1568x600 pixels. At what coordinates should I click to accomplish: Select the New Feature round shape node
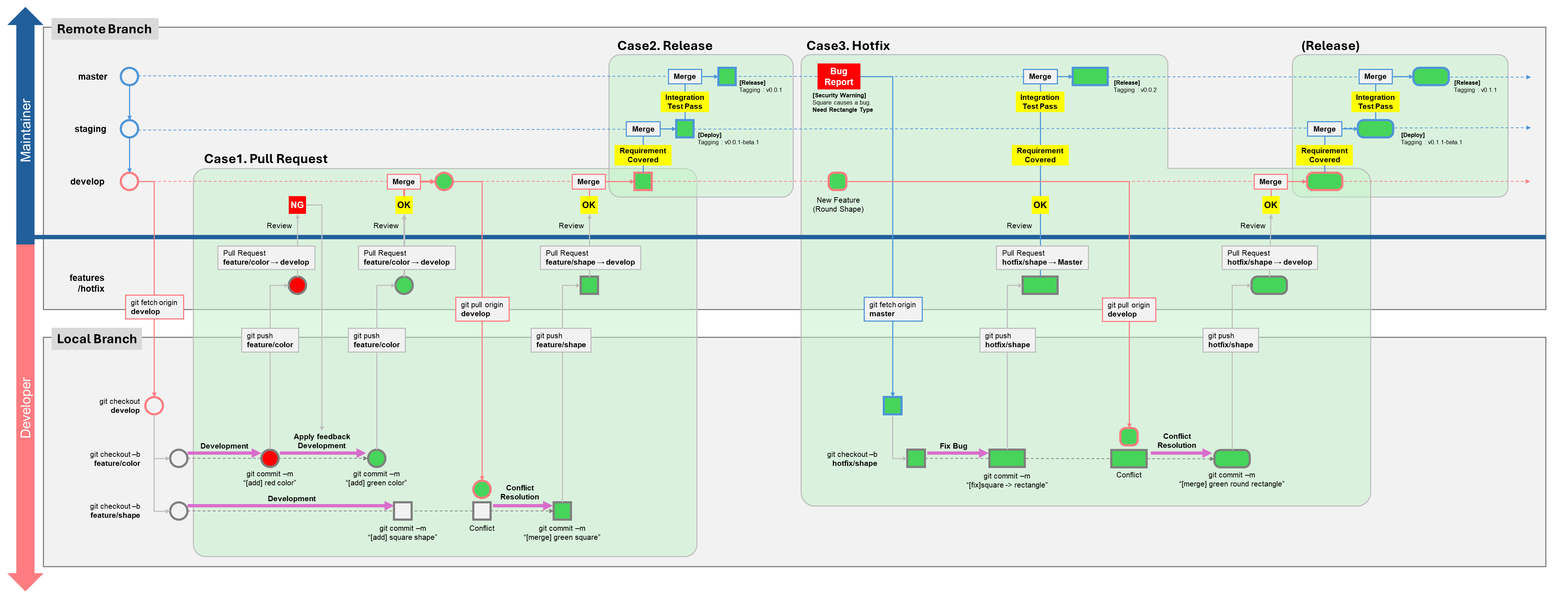pyautogui.click(x=838, y=181)
